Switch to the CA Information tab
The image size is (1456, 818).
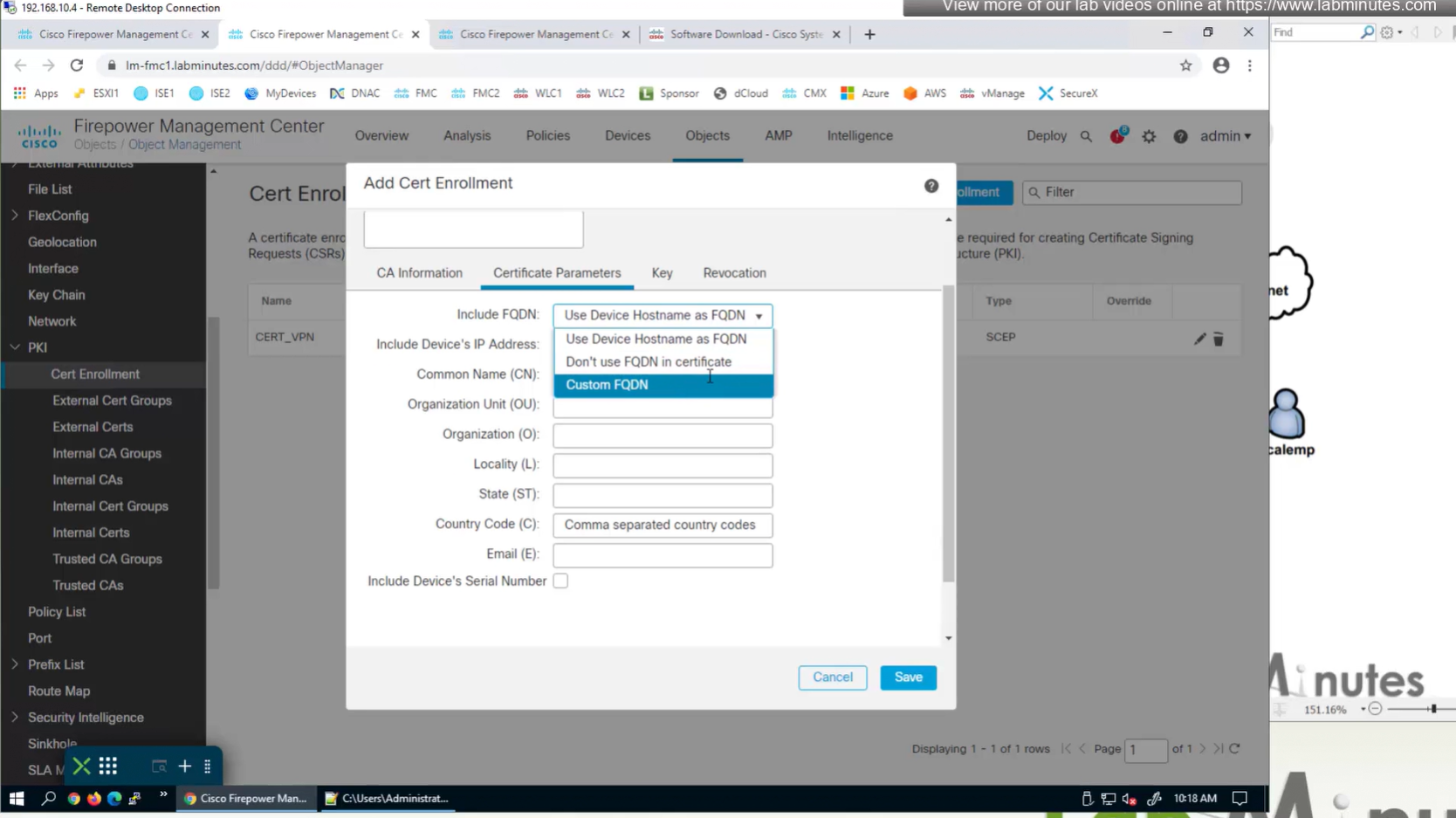tap(419, 273)
